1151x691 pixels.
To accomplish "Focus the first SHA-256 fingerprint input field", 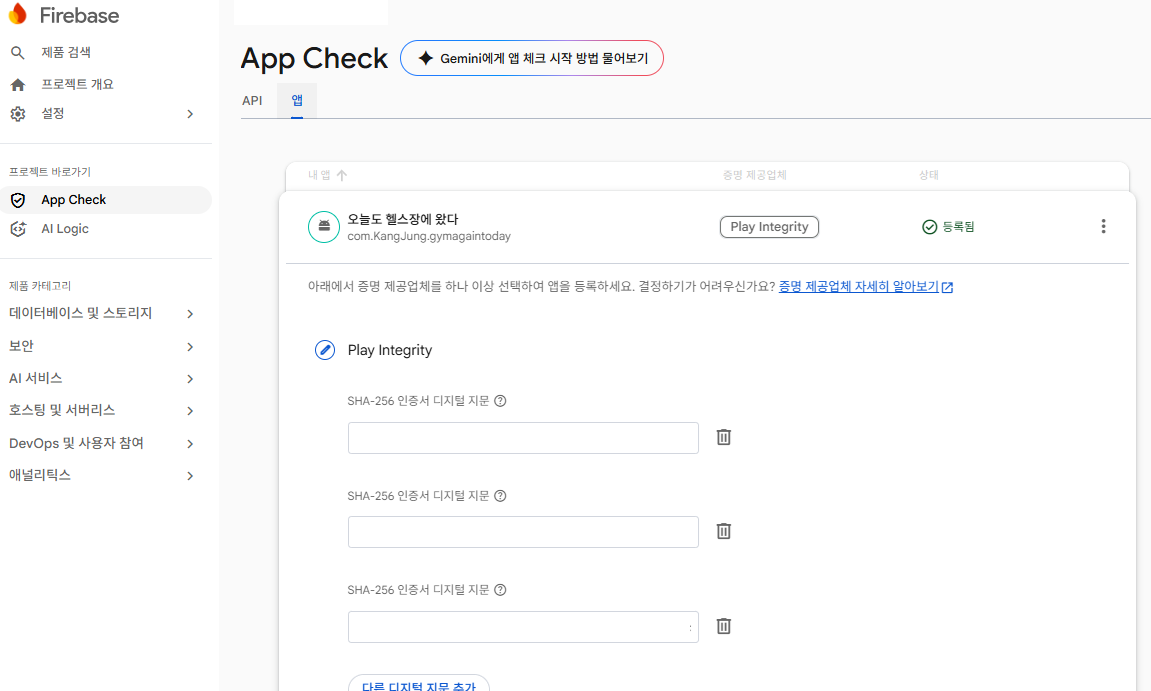I will [523, 438].
